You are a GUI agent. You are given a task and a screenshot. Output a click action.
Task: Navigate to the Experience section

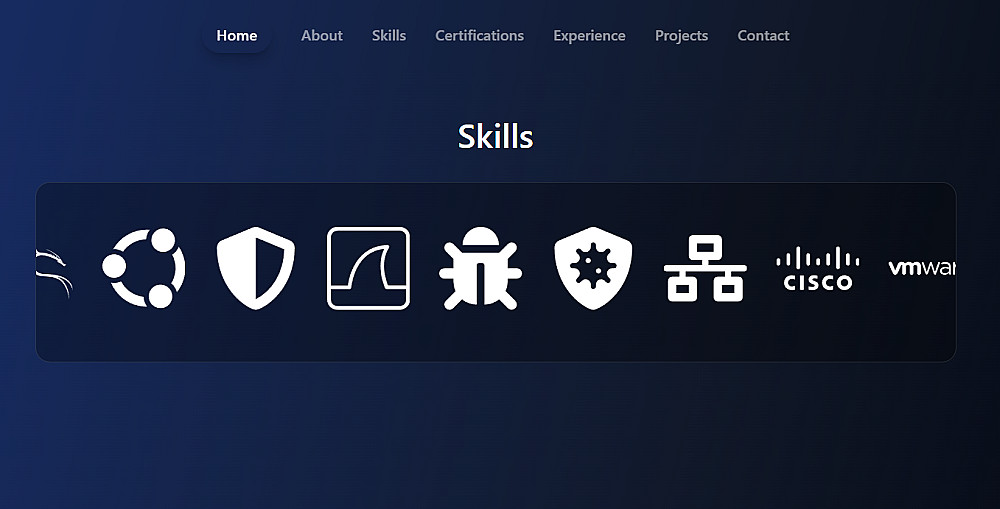coord(589,36)
